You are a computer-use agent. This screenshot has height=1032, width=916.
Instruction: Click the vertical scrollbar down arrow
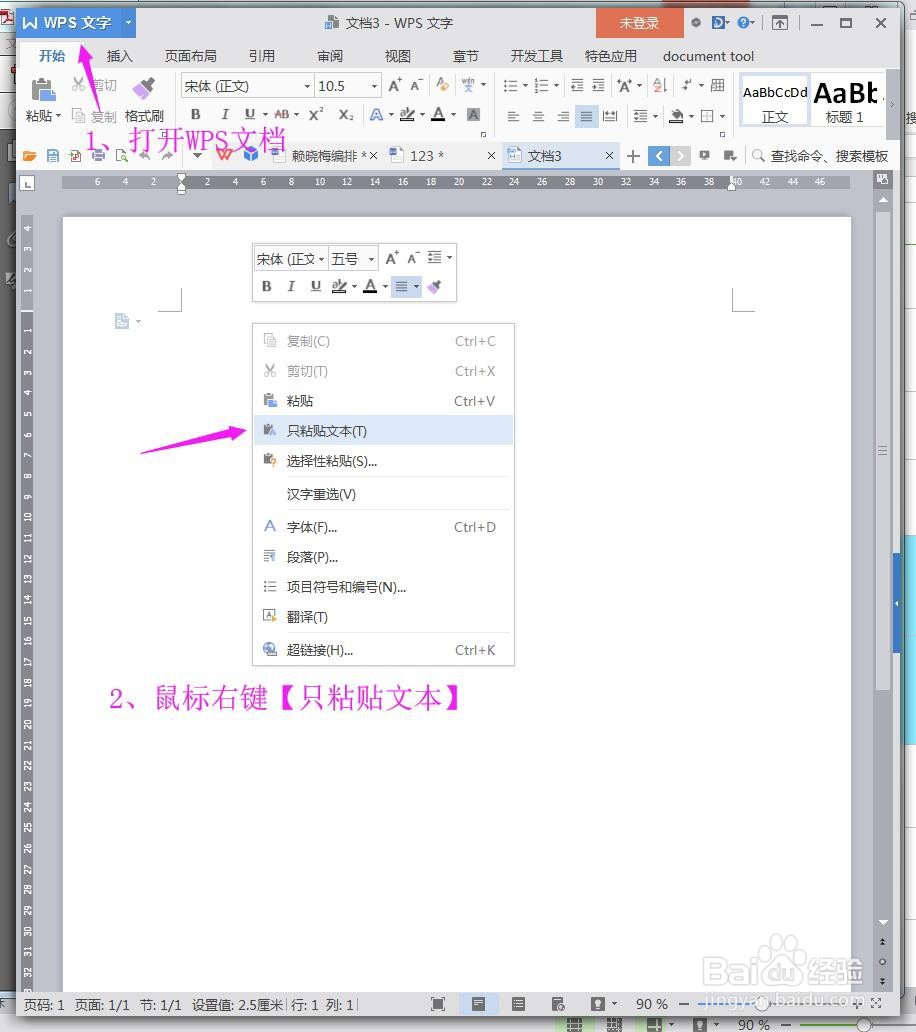coord(883,922)
